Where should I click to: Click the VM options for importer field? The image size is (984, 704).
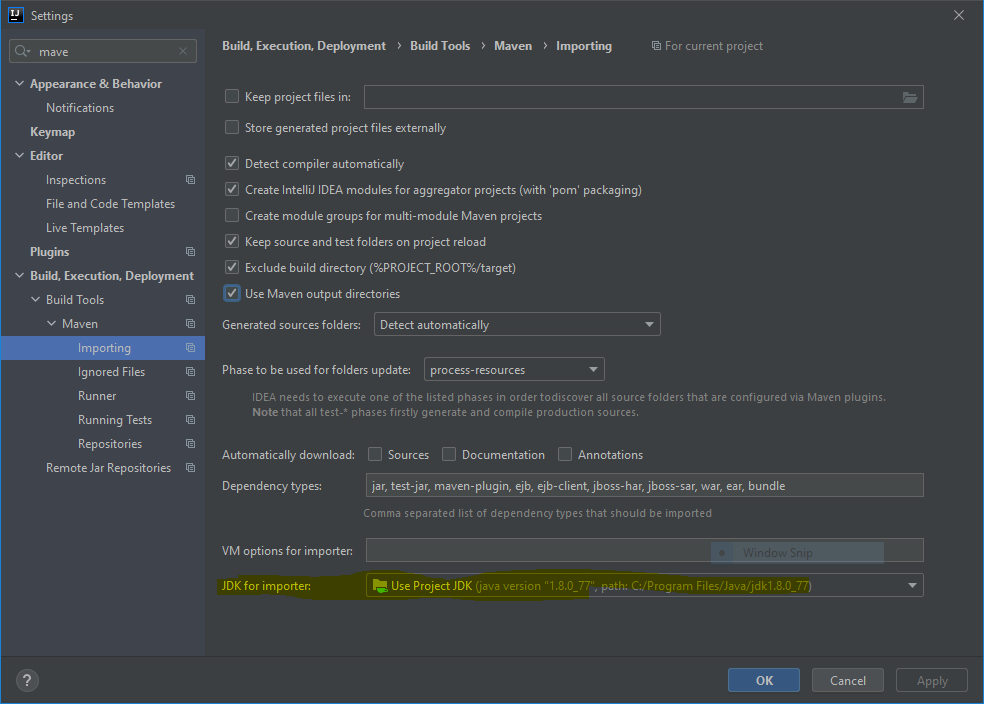pos(644,550)
